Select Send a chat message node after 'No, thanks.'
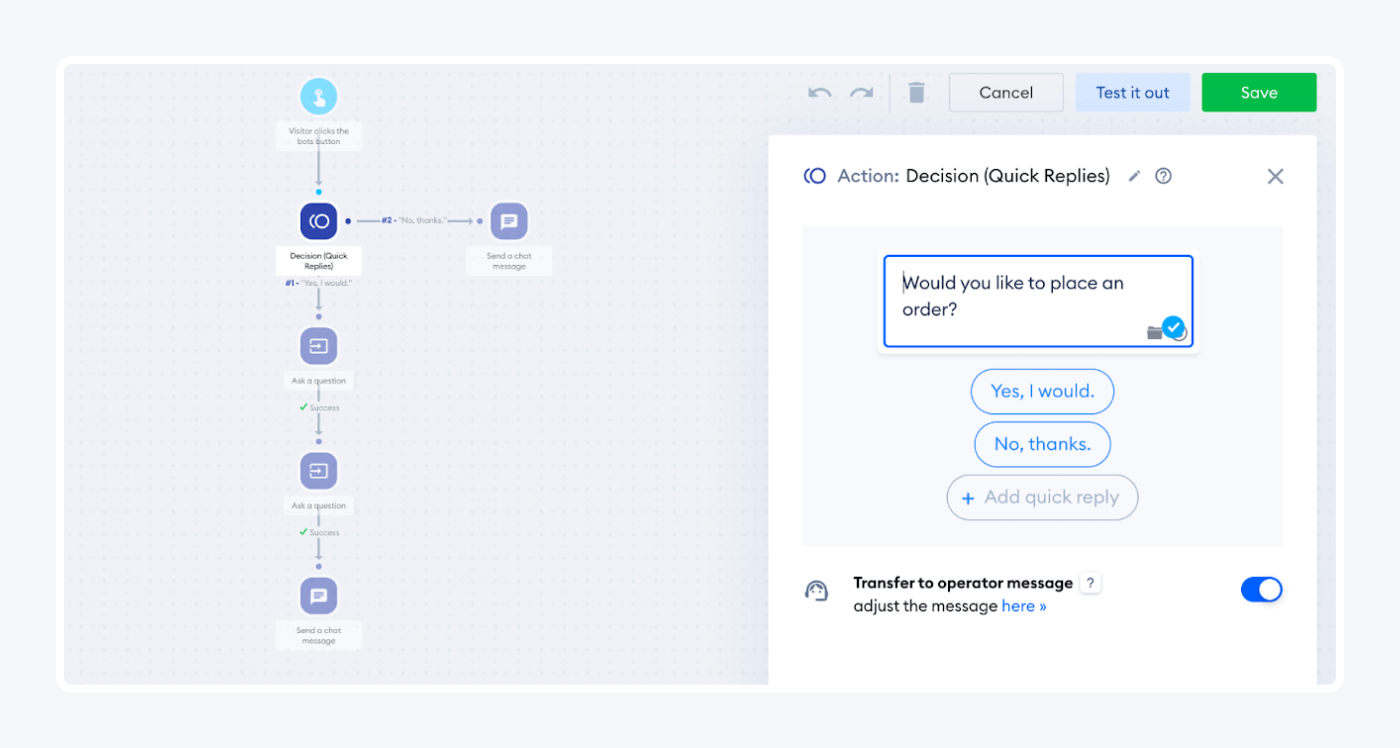The height and width of the screenshot is (748, 1400). point(509,221)
